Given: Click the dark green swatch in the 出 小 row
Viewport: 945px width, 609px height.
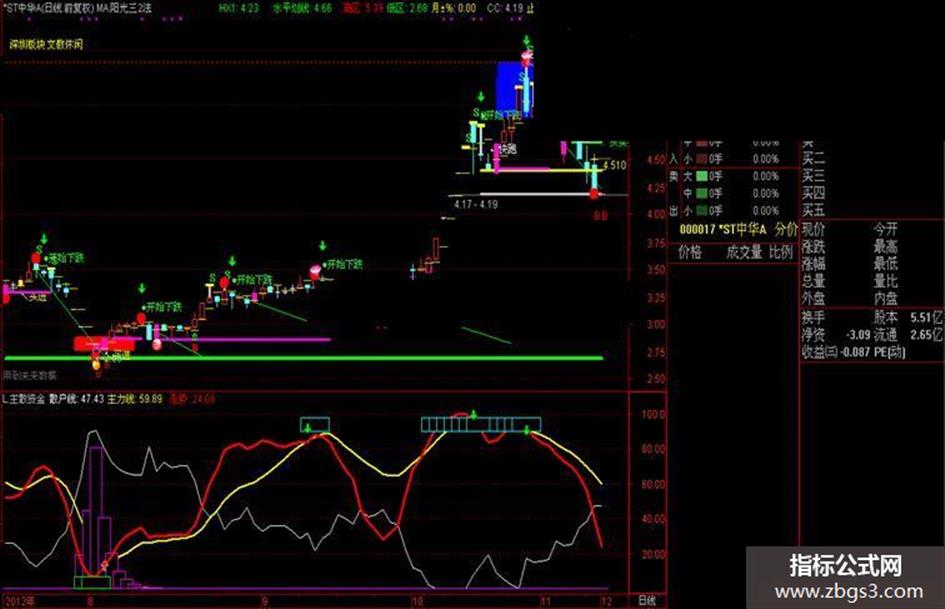Looking at the screenshot, I should [702, 210].
